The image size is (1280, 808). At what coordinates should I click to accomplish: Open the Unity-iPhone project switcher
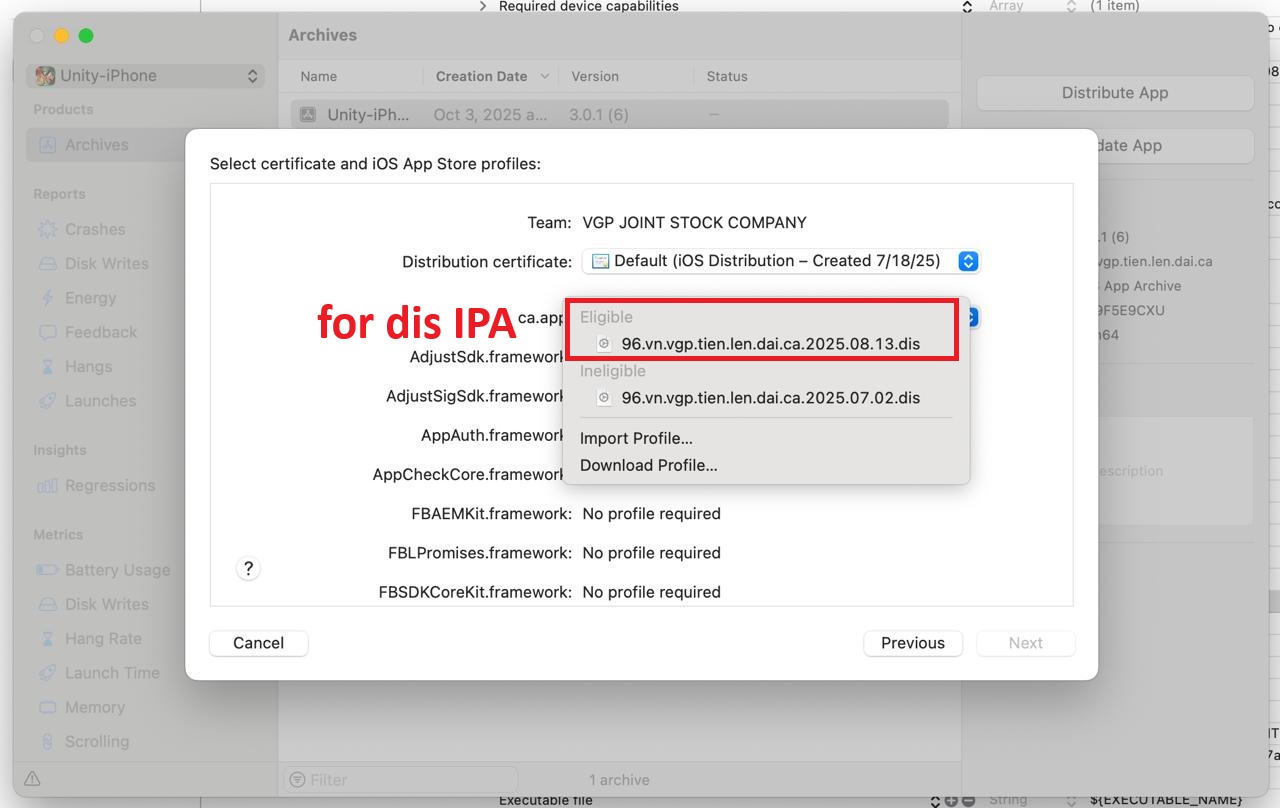point(144,75)
